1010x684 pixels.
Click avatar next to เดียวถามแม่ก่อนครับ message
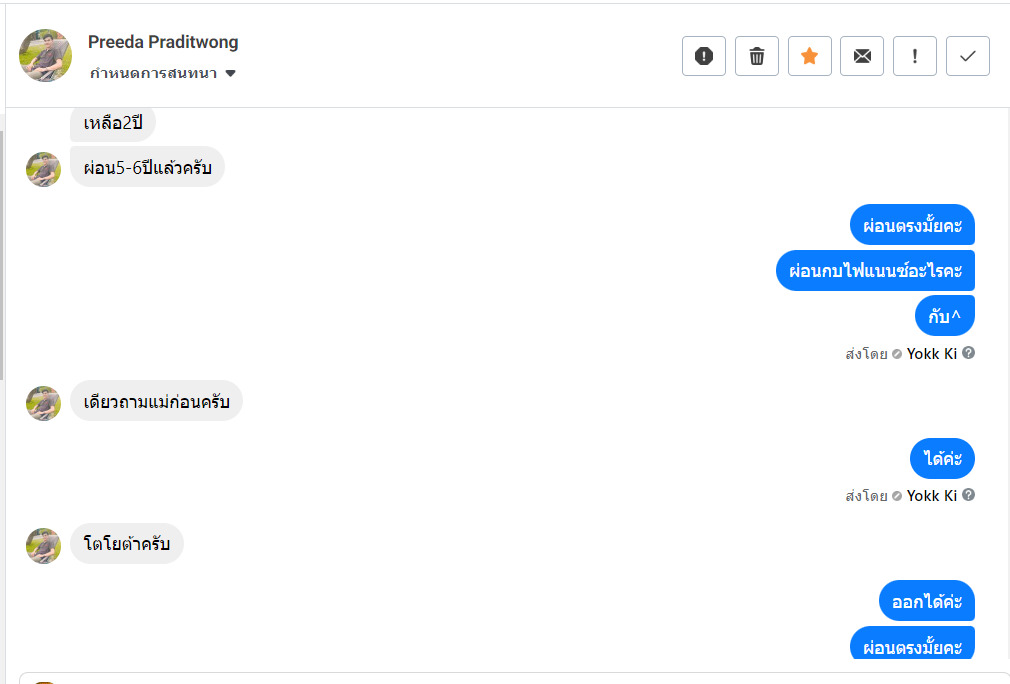coord(44,403)
